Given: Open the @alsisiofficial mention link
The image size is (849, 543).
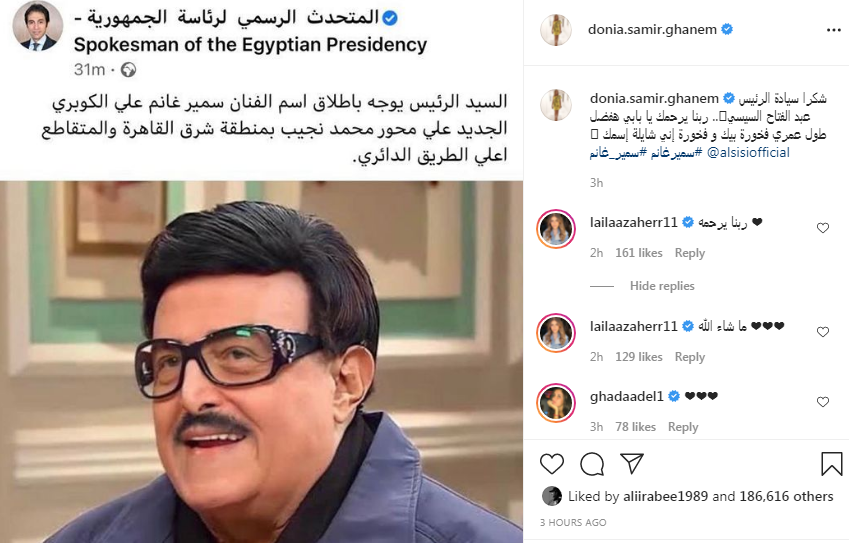Looking at the screenshot, I should click(x=748, y=153).
